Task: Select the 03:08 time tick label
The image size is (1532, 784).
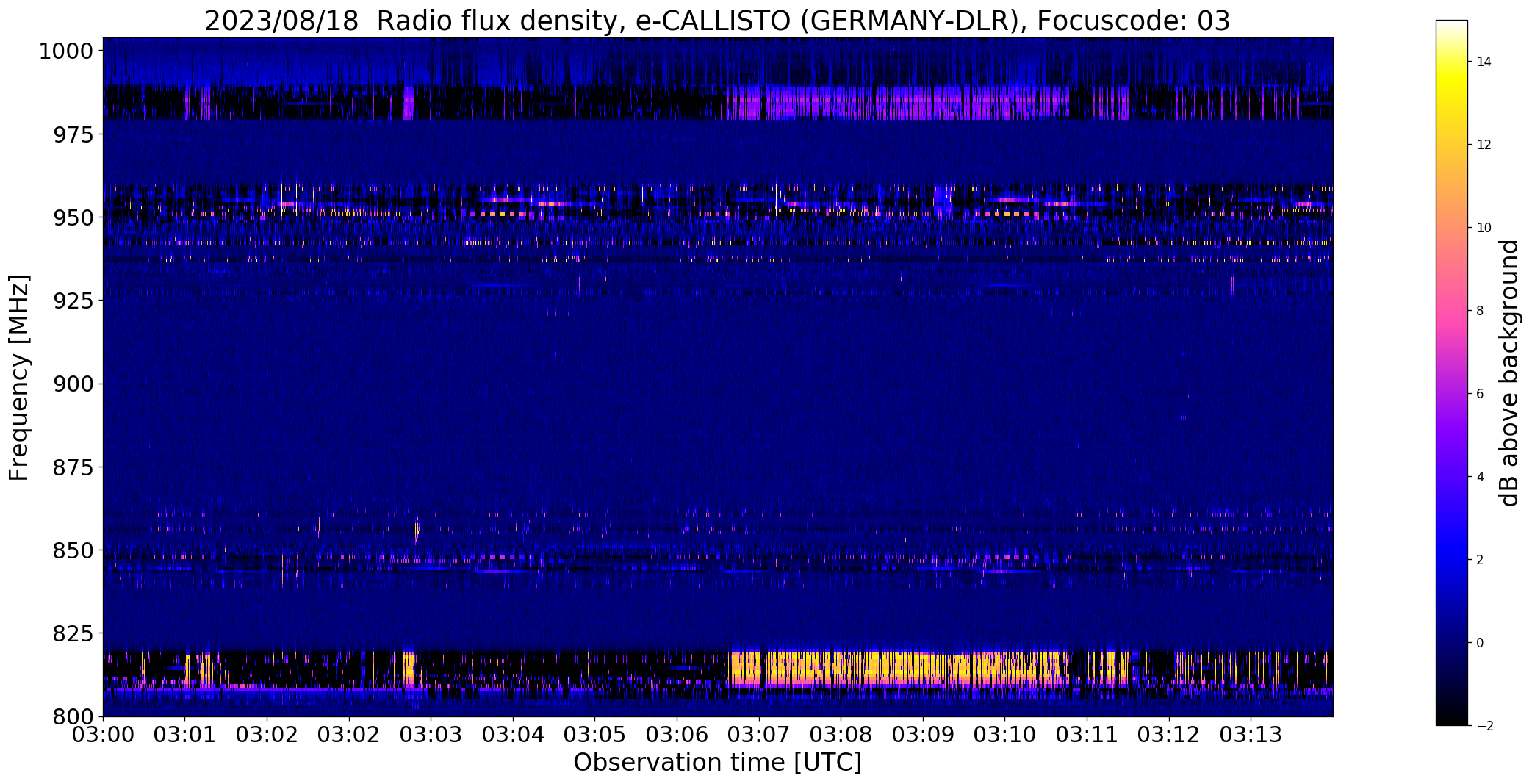Action: pyautogui.click(x=841, y=734)
